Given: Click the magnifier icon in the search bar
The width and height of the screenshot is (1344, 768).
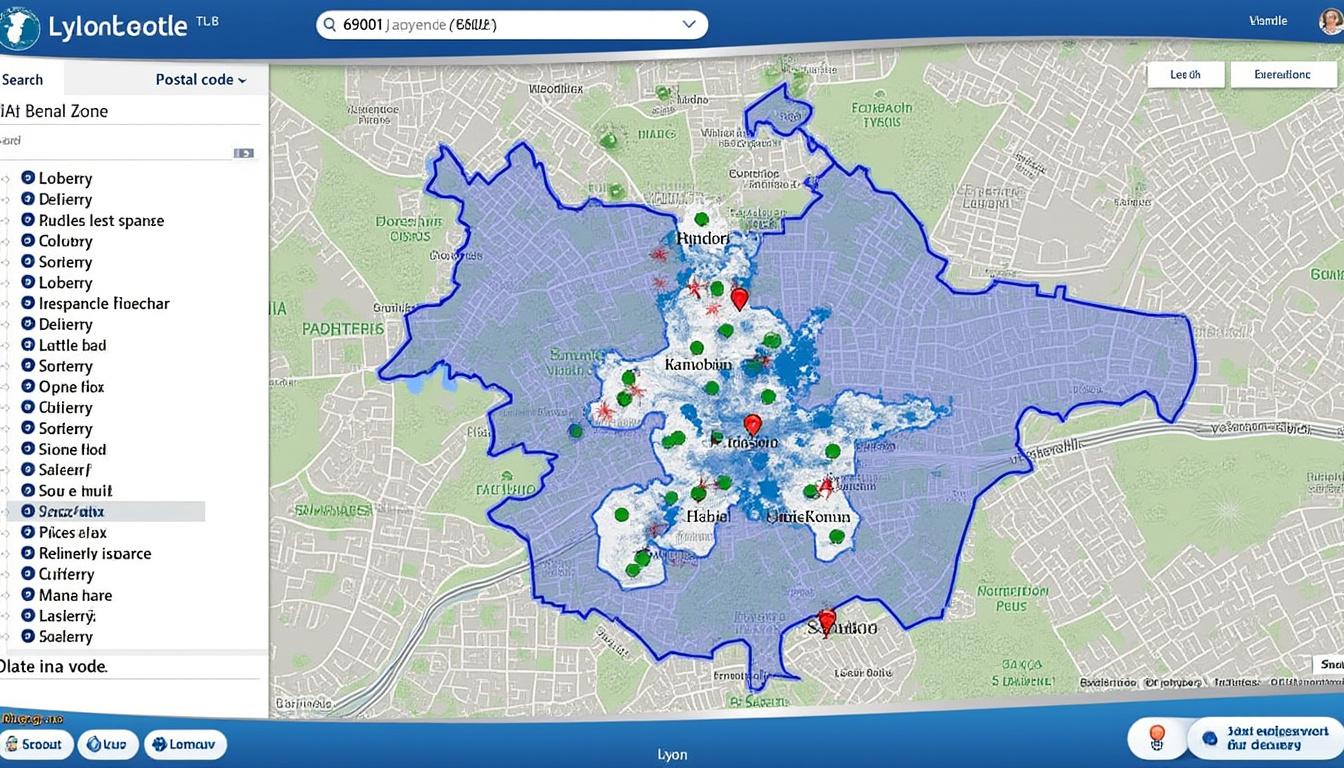Looking at the screenshot, I should pos(330,24).
